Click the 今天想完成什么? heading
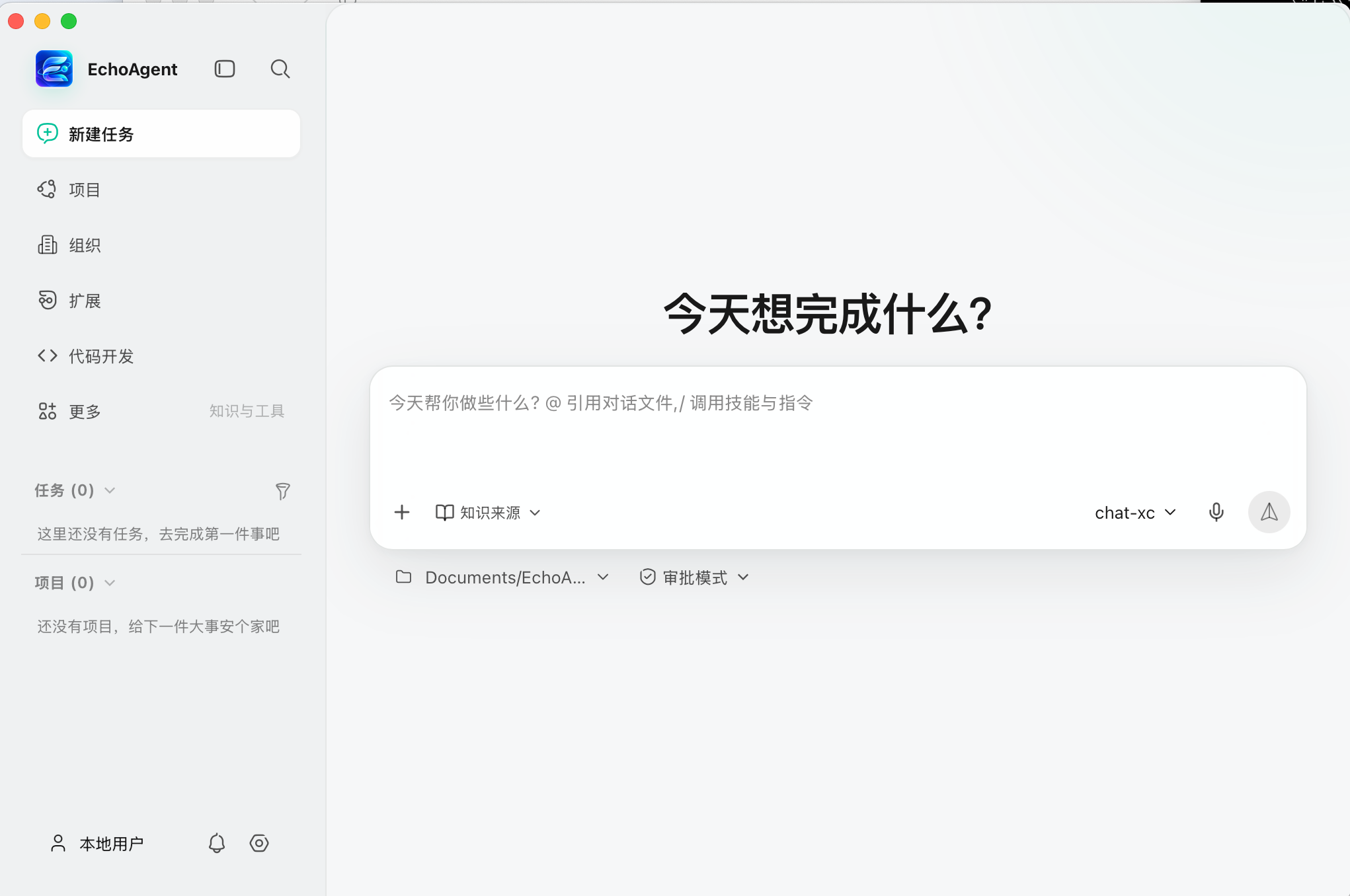The image size is (1350, 896). [828, 314]
